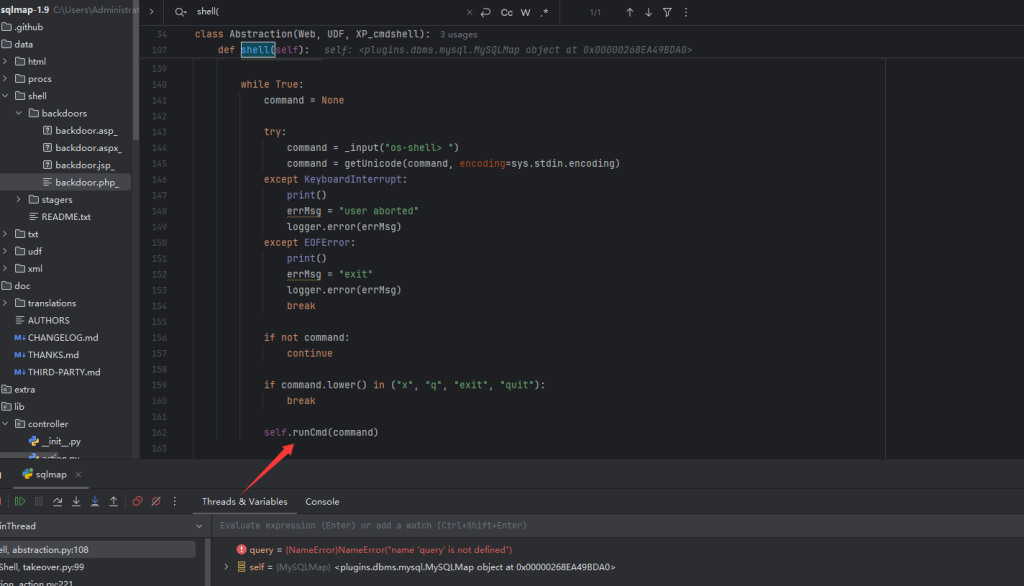Open CHANGELOG.md in project tree
Screen dimensions: 1024x586
pos(63,338)
